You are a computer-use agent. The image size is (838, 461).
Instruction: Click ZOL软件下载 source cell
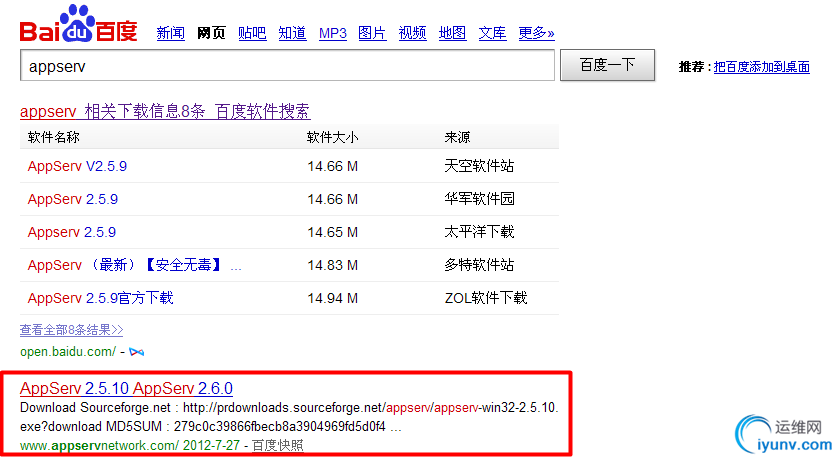tap(486, 298)
